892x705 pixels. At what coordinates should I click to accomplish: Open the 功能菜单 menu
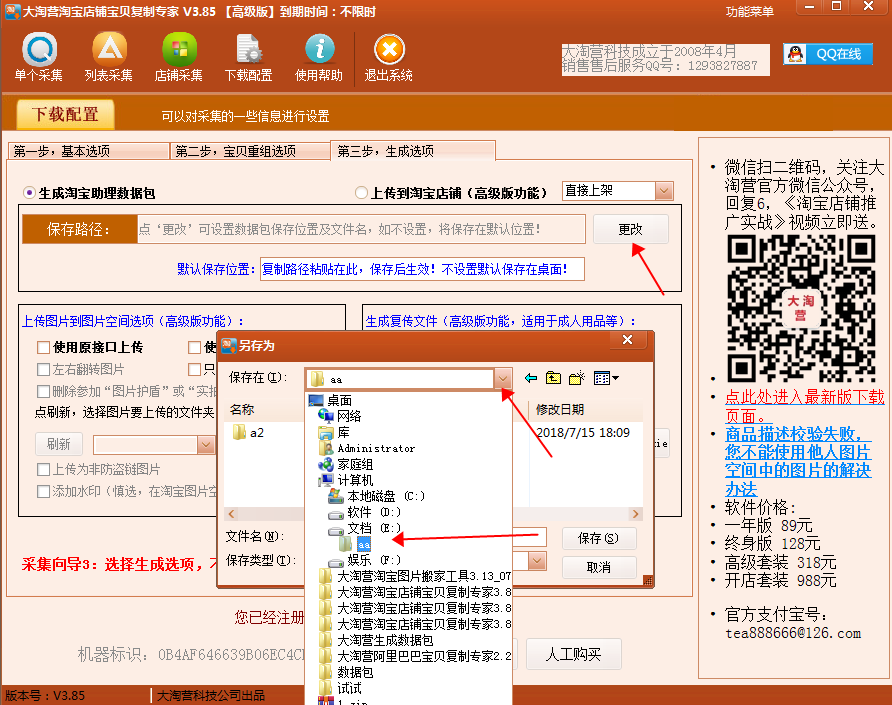click(750, 11)
